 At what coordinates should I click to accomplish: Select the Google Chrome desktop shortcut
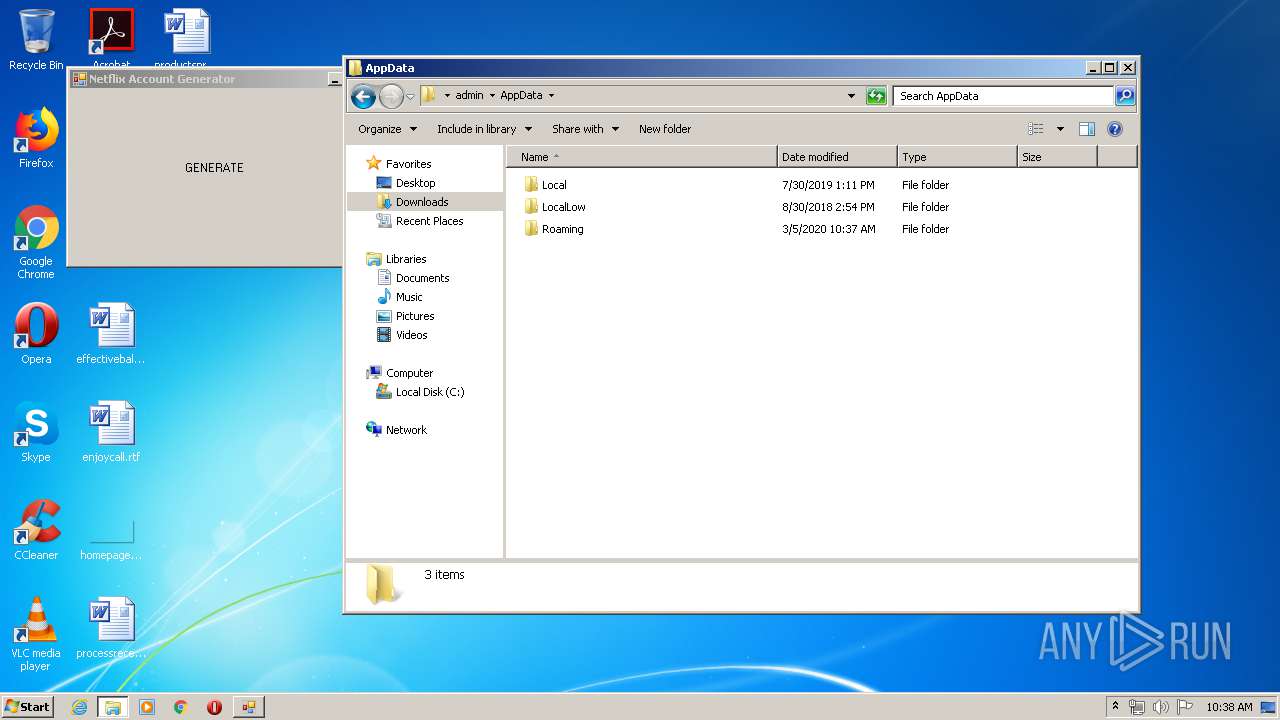pos(36,242)
